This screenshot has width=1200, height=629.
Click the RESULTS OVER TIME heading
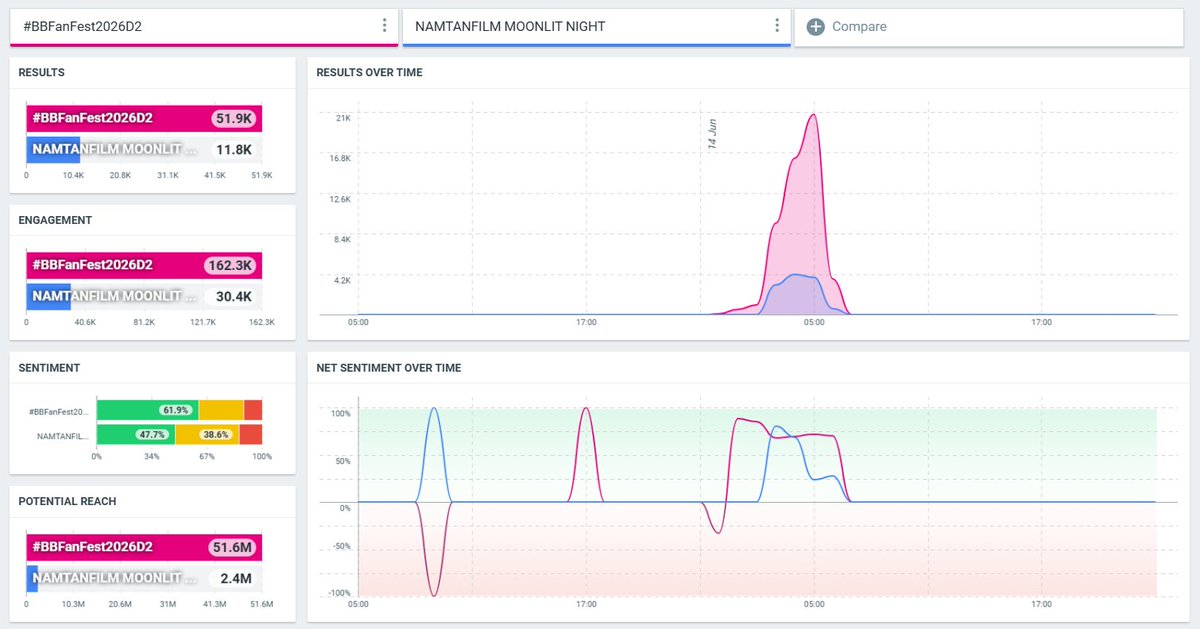369,73
